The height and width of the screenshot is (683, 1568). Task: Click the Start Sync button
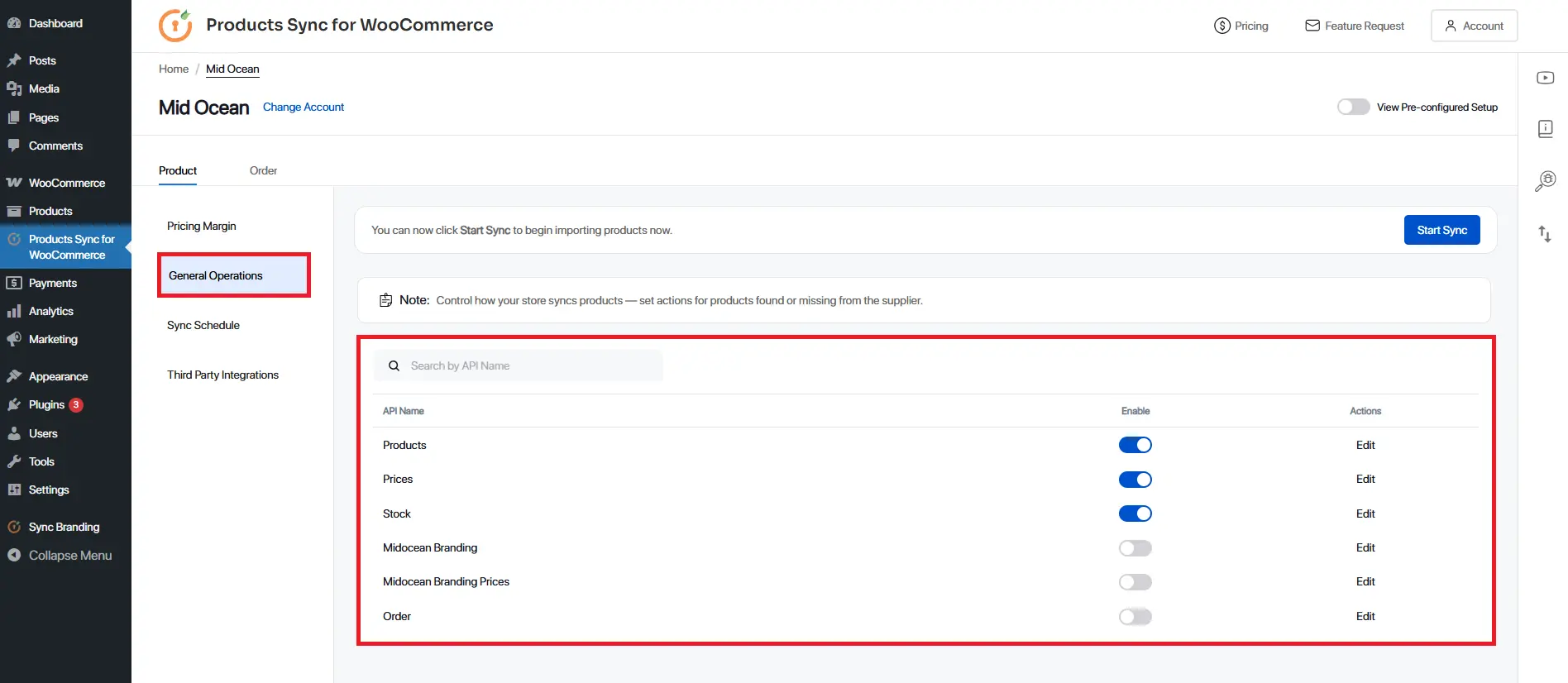click(1441, 230)
